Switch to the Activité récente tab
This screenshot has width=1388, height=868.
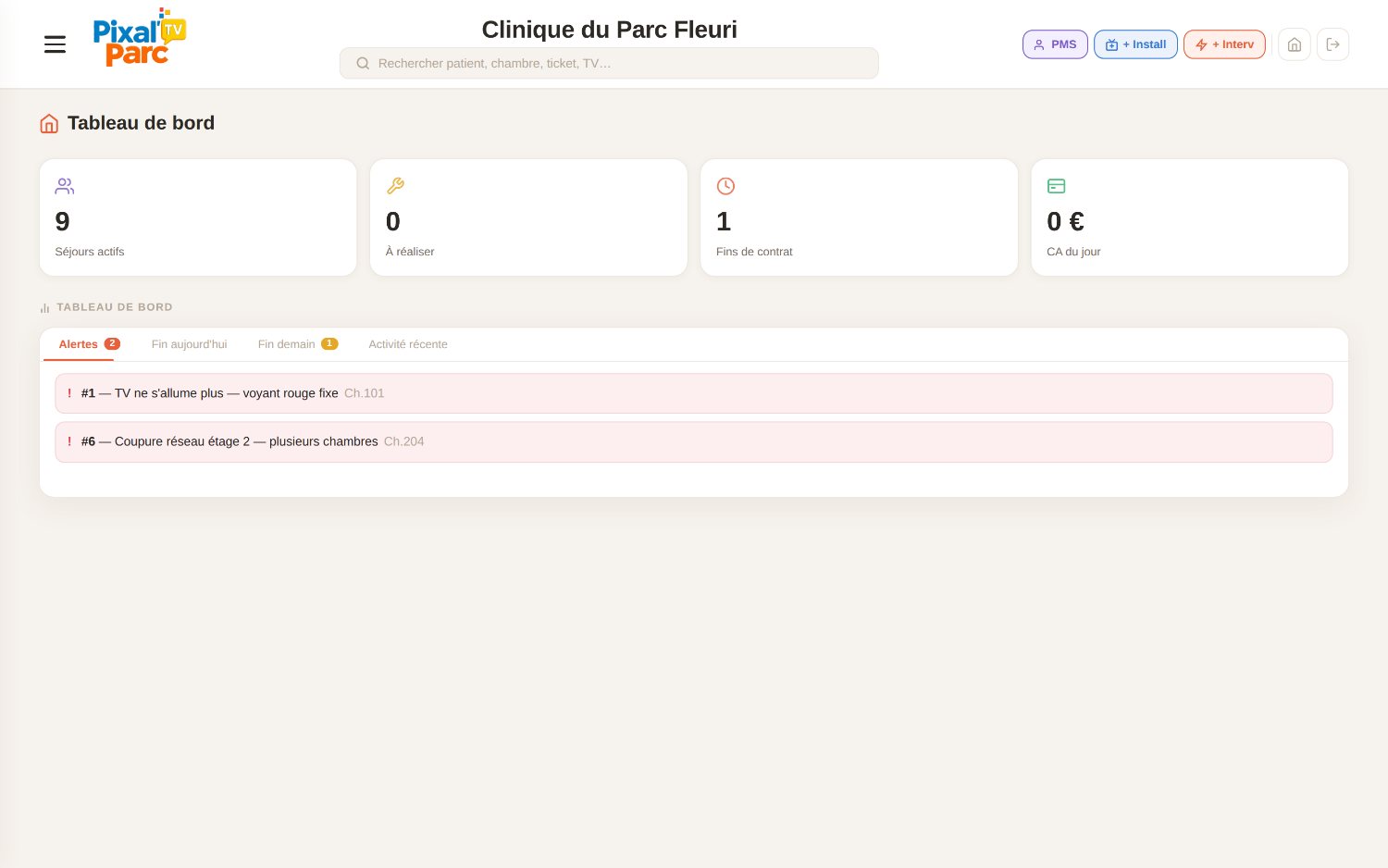point(408,344)
